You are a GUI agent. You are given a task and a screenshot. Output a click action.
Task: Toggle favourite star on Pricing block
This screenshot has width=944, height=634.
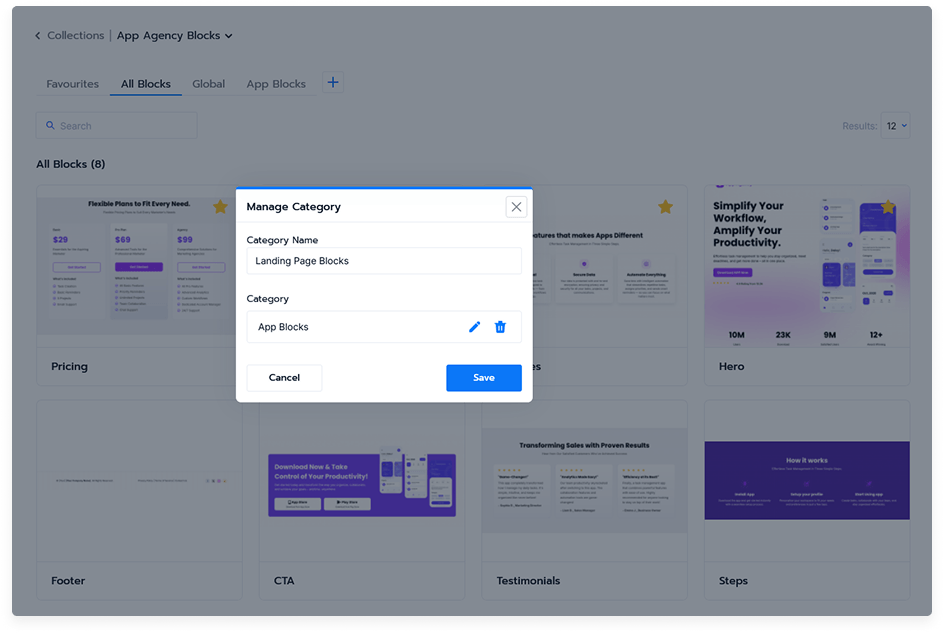pos(220,207)
